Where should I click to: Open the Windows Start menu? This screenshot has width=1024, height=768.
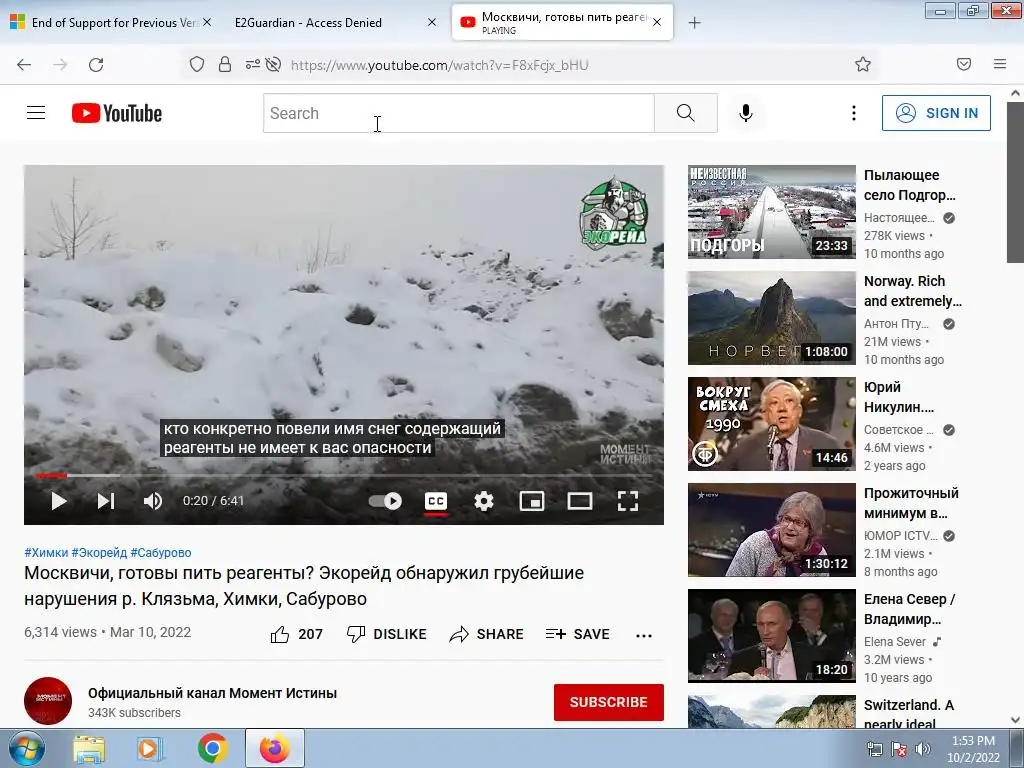[x=26, y=748]
